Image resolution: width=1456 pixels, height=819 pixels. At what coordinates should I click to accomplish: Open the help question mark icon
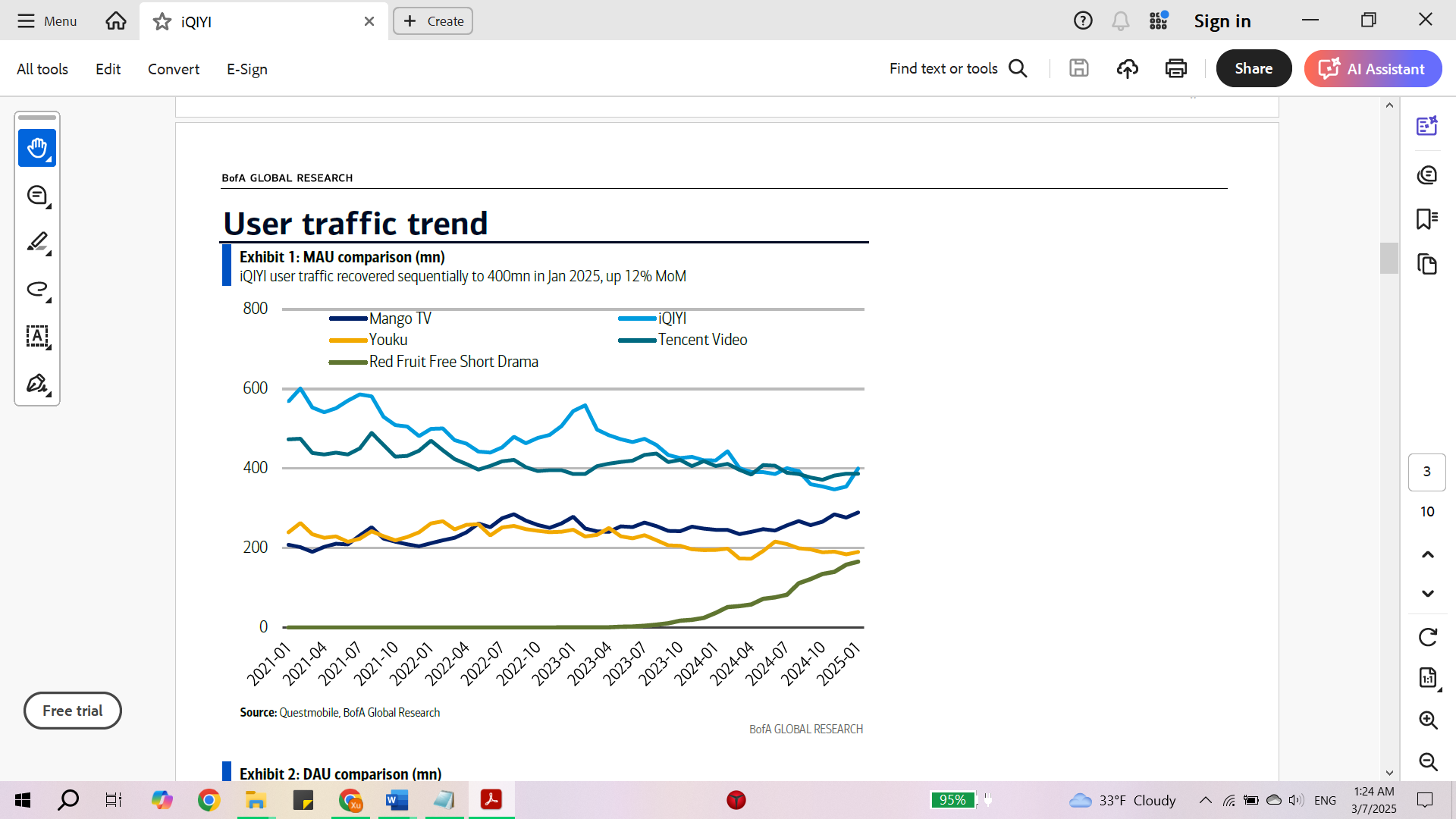[1083, 20]
